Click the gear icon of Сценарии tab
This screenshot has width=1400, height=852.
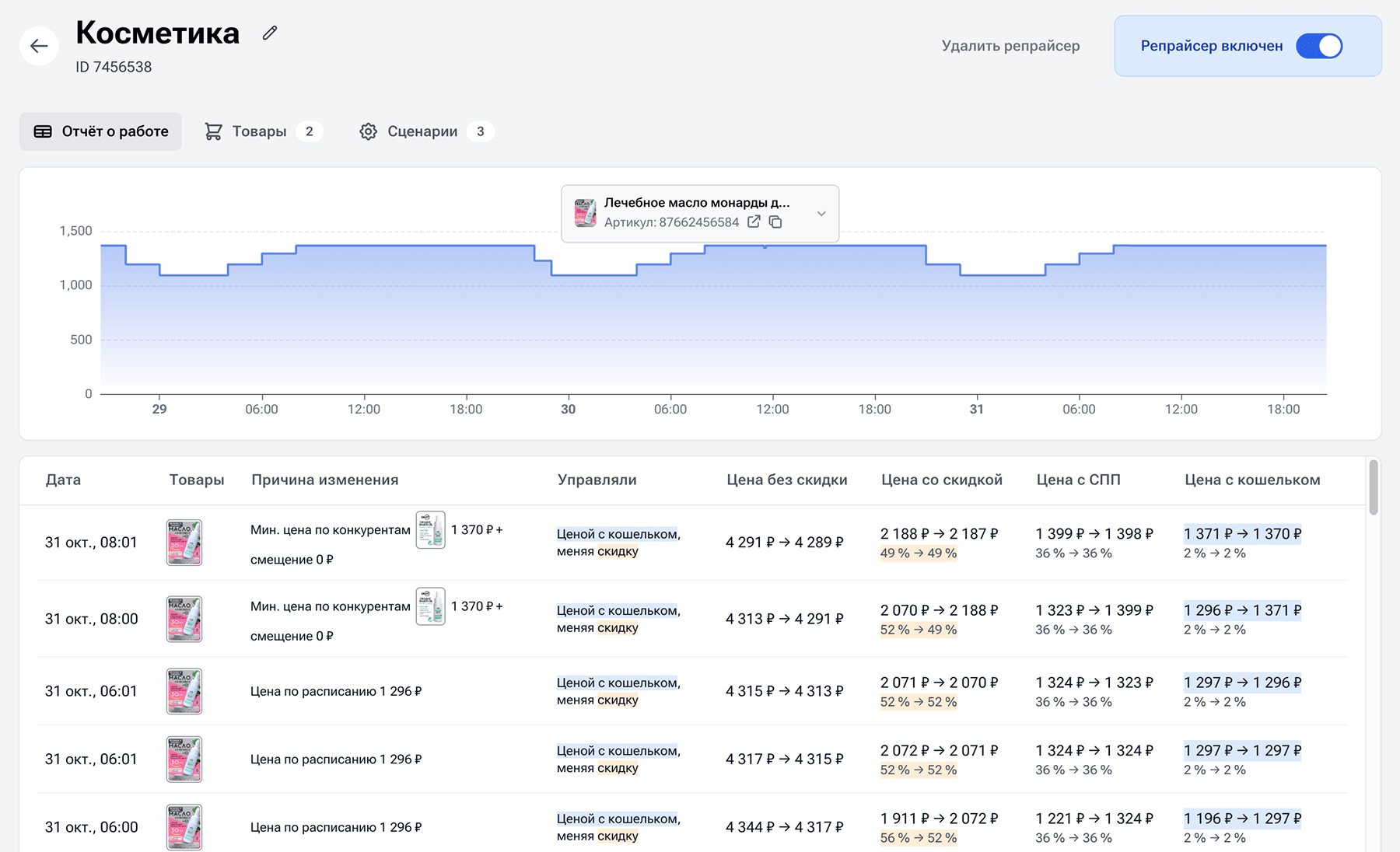(368, 131)
